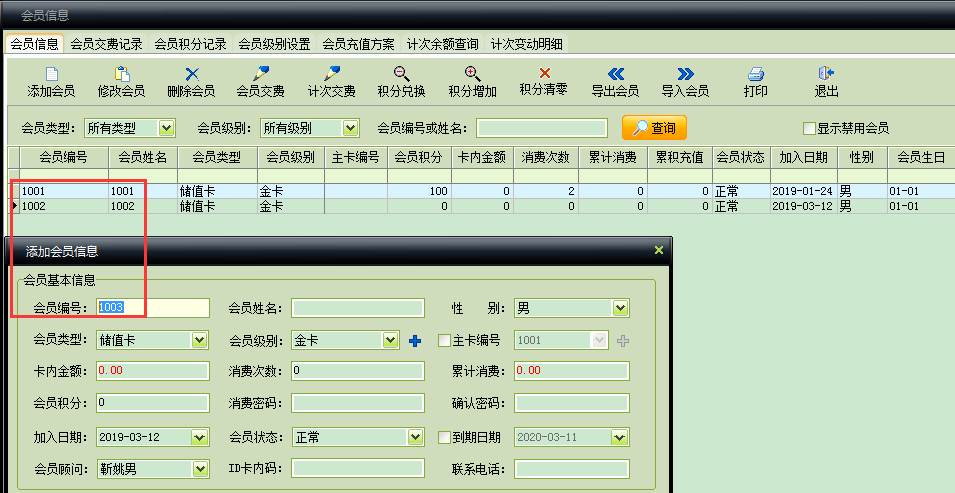Click the 会员积分 cell showing 100
955x493 pixels.
419,191
